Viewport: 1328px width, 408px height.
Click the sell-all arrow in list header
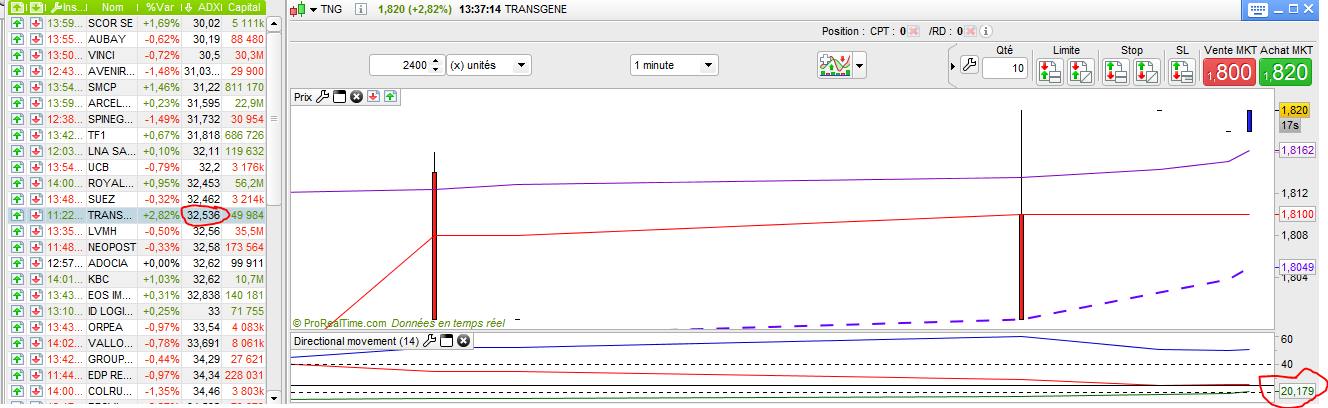tap(36, 6)
